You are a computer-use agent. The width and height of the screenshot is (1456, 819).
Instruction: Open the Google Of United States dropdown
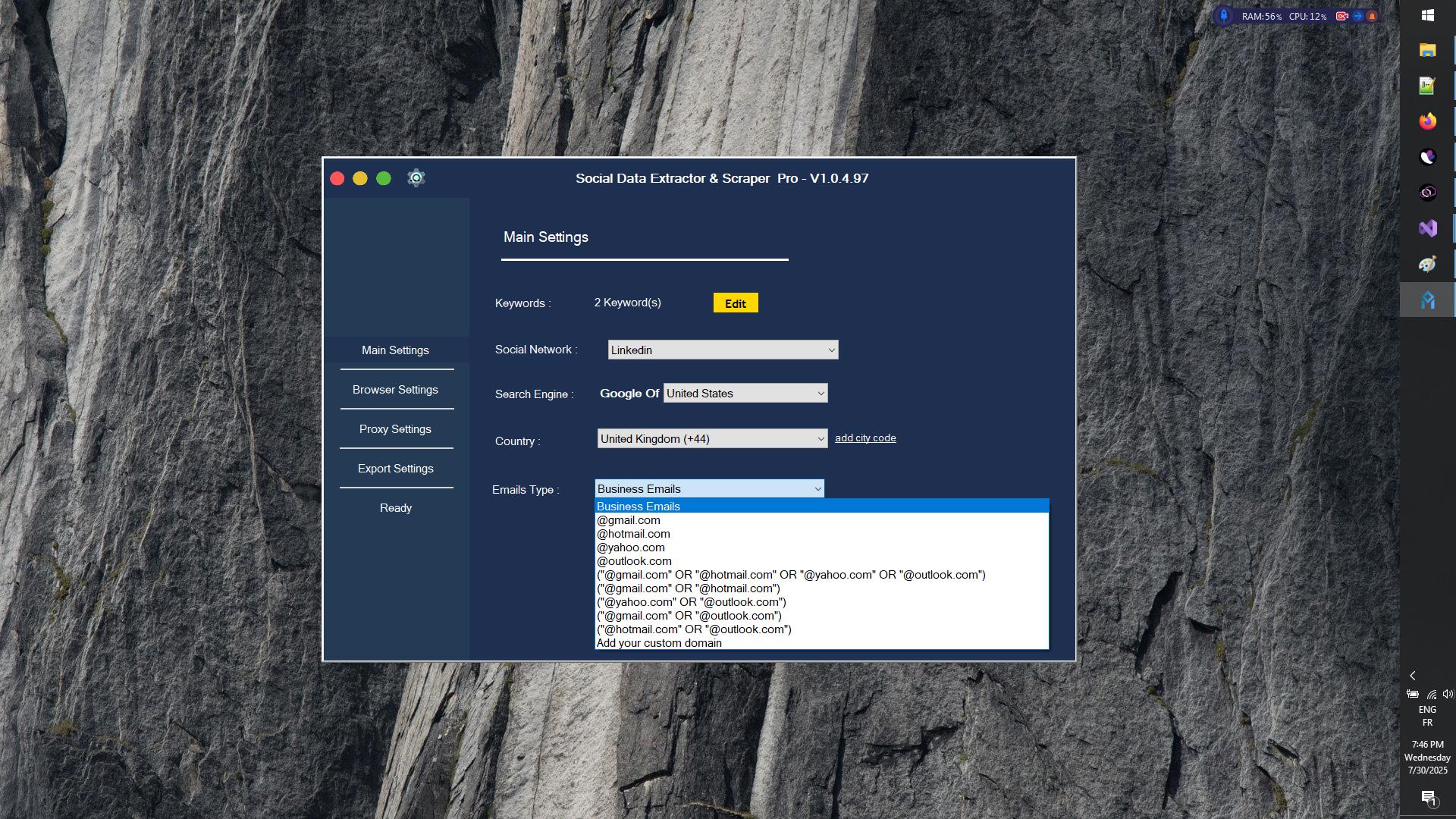745,394
